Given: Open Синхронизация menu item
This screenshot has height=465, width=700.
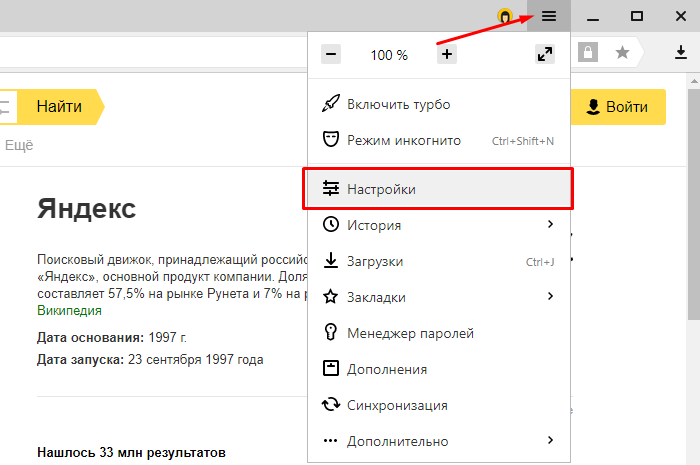Looking at the screenshot, I should (439, 405).
